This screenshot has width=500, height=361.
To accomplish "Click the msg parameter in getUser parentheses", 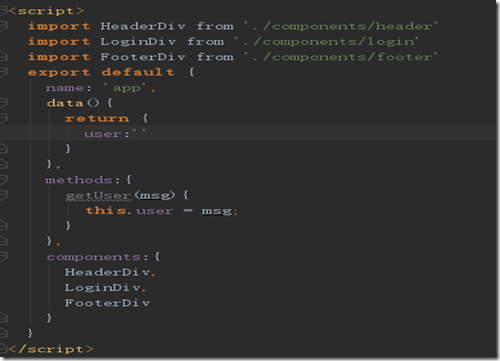I will (x=155, y=195).
